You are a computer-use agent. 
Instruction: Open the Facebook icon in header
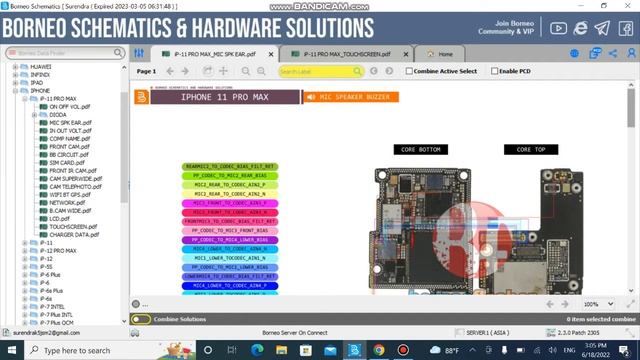(626, 29)
